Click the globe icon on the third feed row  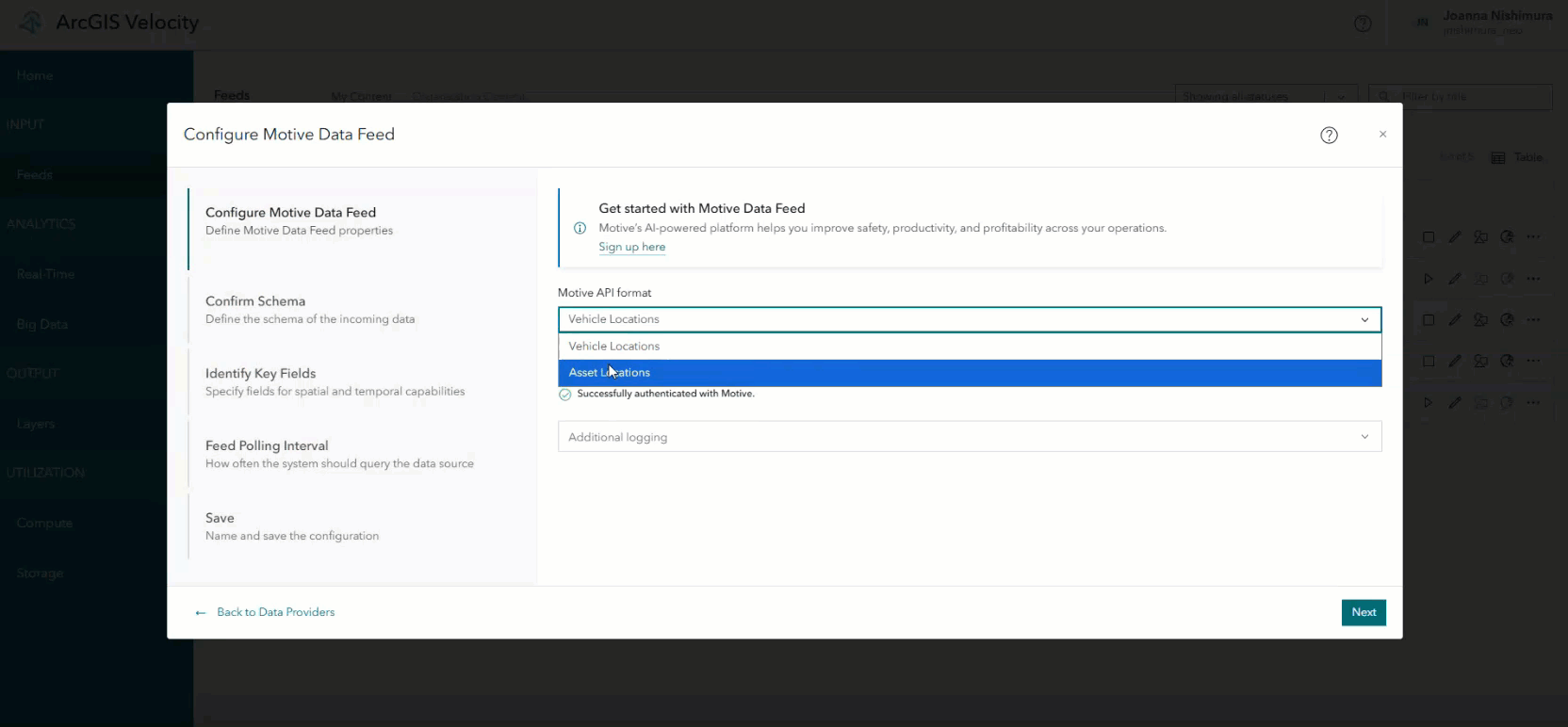pos(1508,320)
